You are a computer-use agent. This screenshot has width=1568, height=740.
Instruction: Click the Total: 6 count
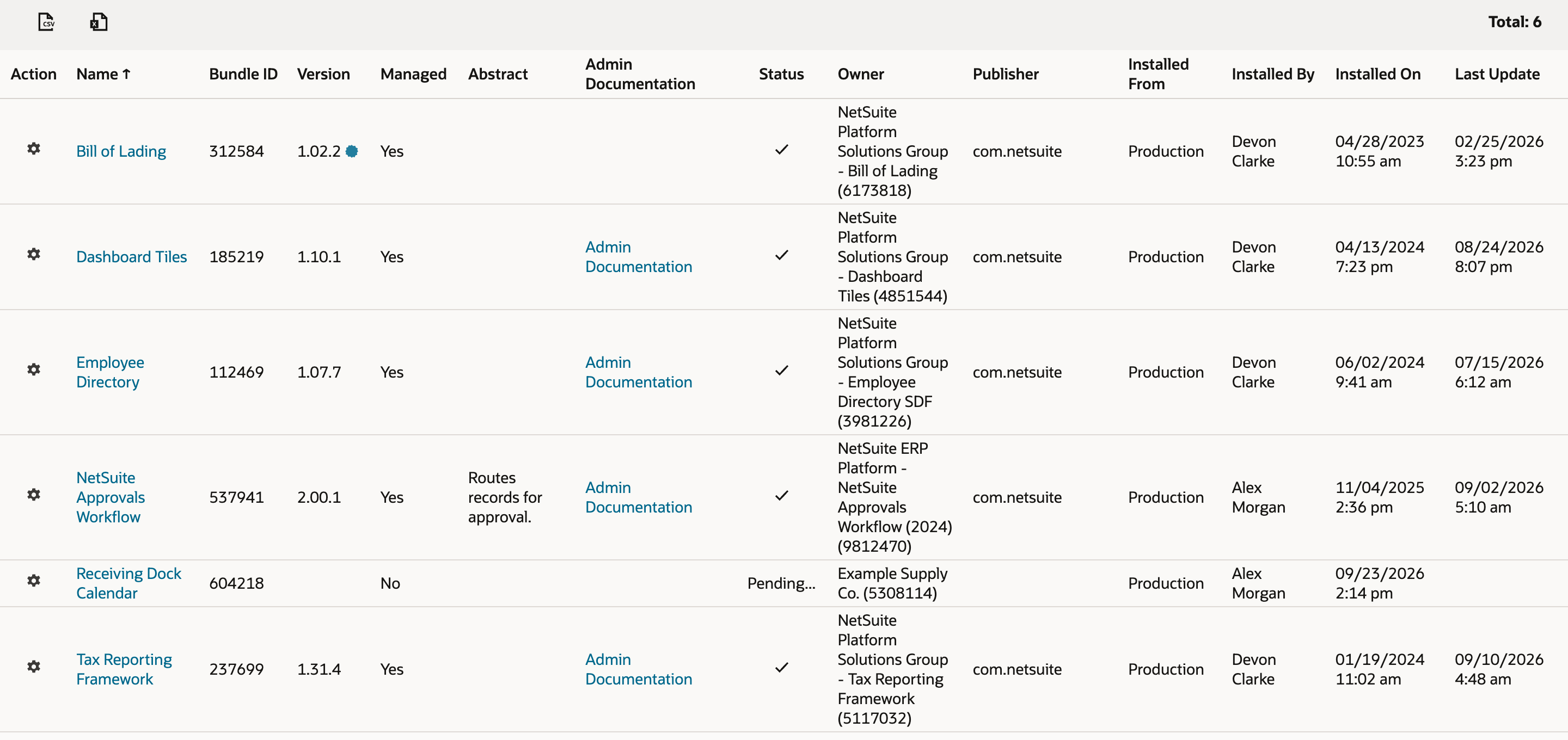click(x=1515, y=22)
